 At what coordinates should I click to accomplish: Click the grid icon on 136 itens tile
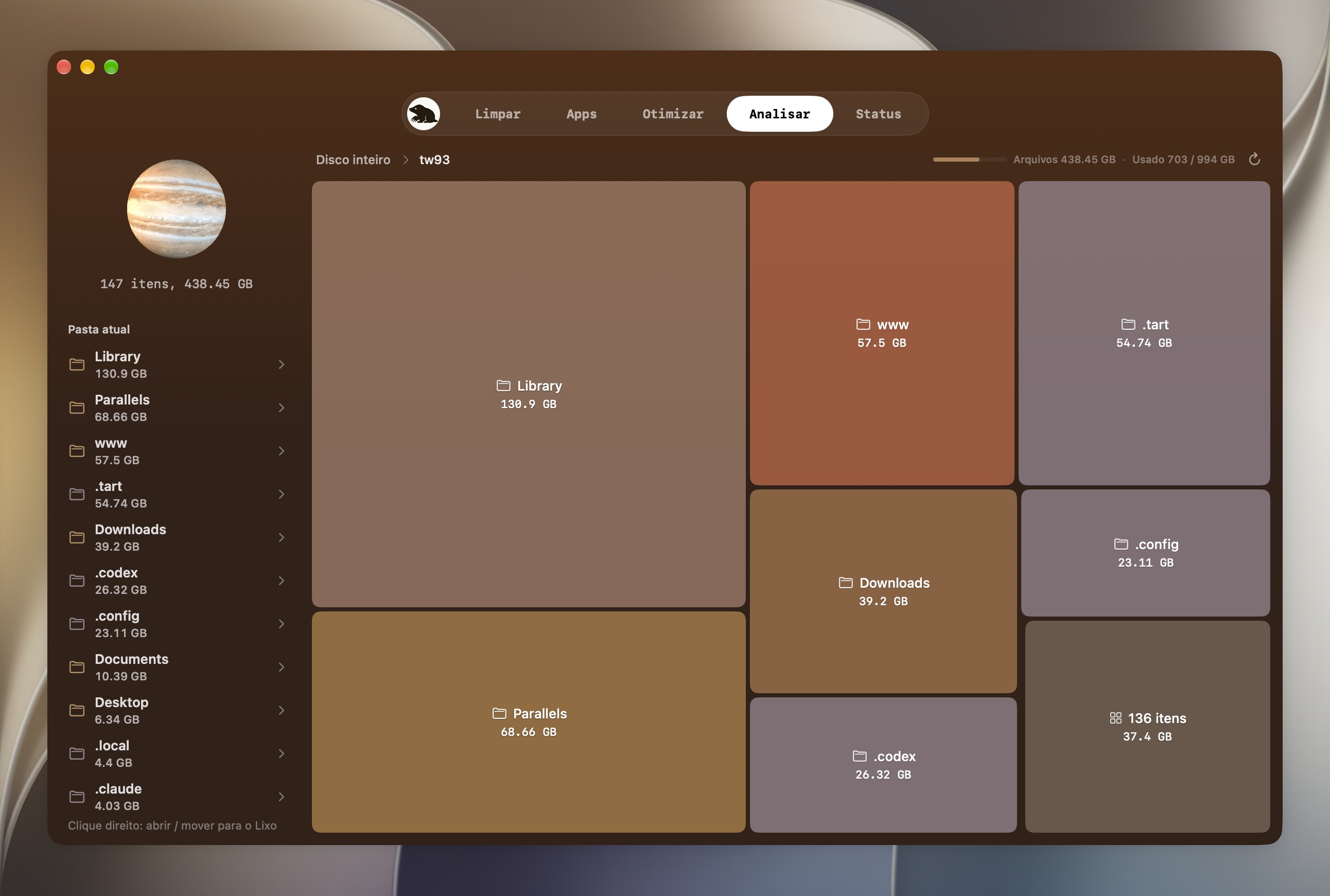1115,718
